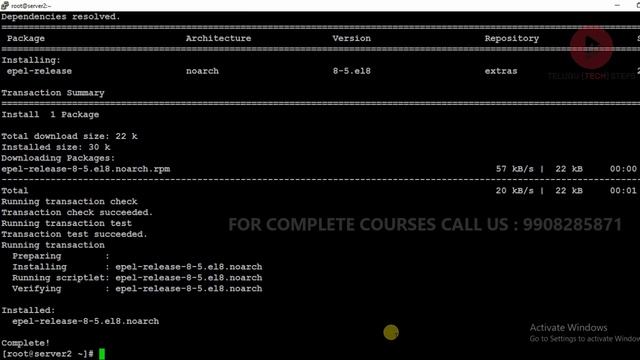This screenshot has width=640, height=360.
Task: Click the 'Installing:' heading line
Action: (x=31, y=60)
